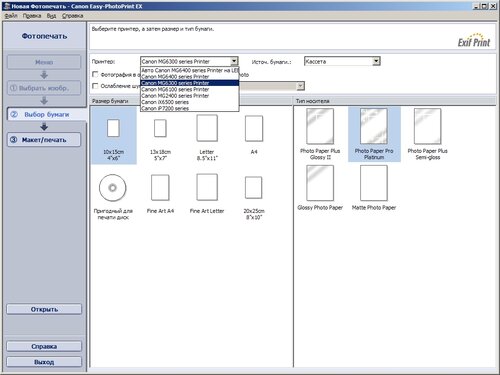Viewport: 500px width, 375px height.
Task: Select Canon MG2400 series Printer in list
Action: [190, 96]
